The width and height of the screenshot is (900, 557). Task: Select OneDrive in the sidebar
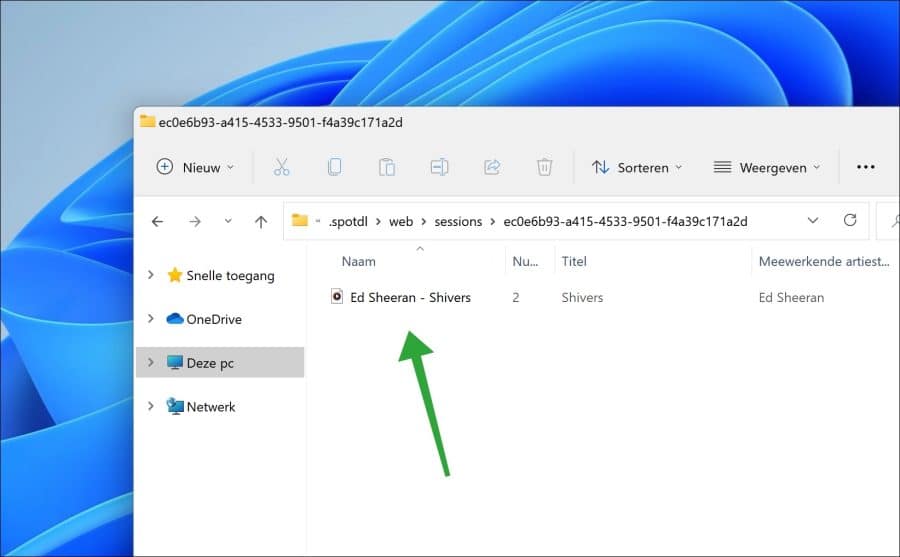pos(214,319)
